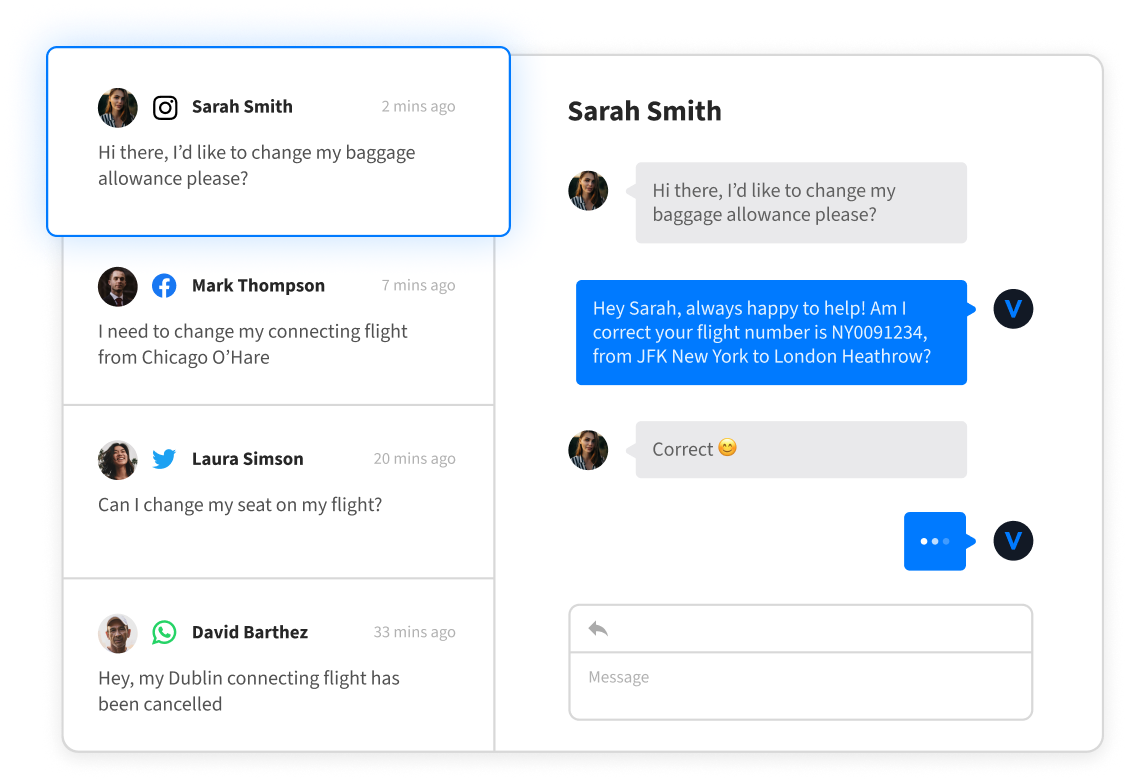This screenshot has width=1126, height=779.
Task: Click the 2 mins ago timestamp
Action: click(x=418, y=106)
